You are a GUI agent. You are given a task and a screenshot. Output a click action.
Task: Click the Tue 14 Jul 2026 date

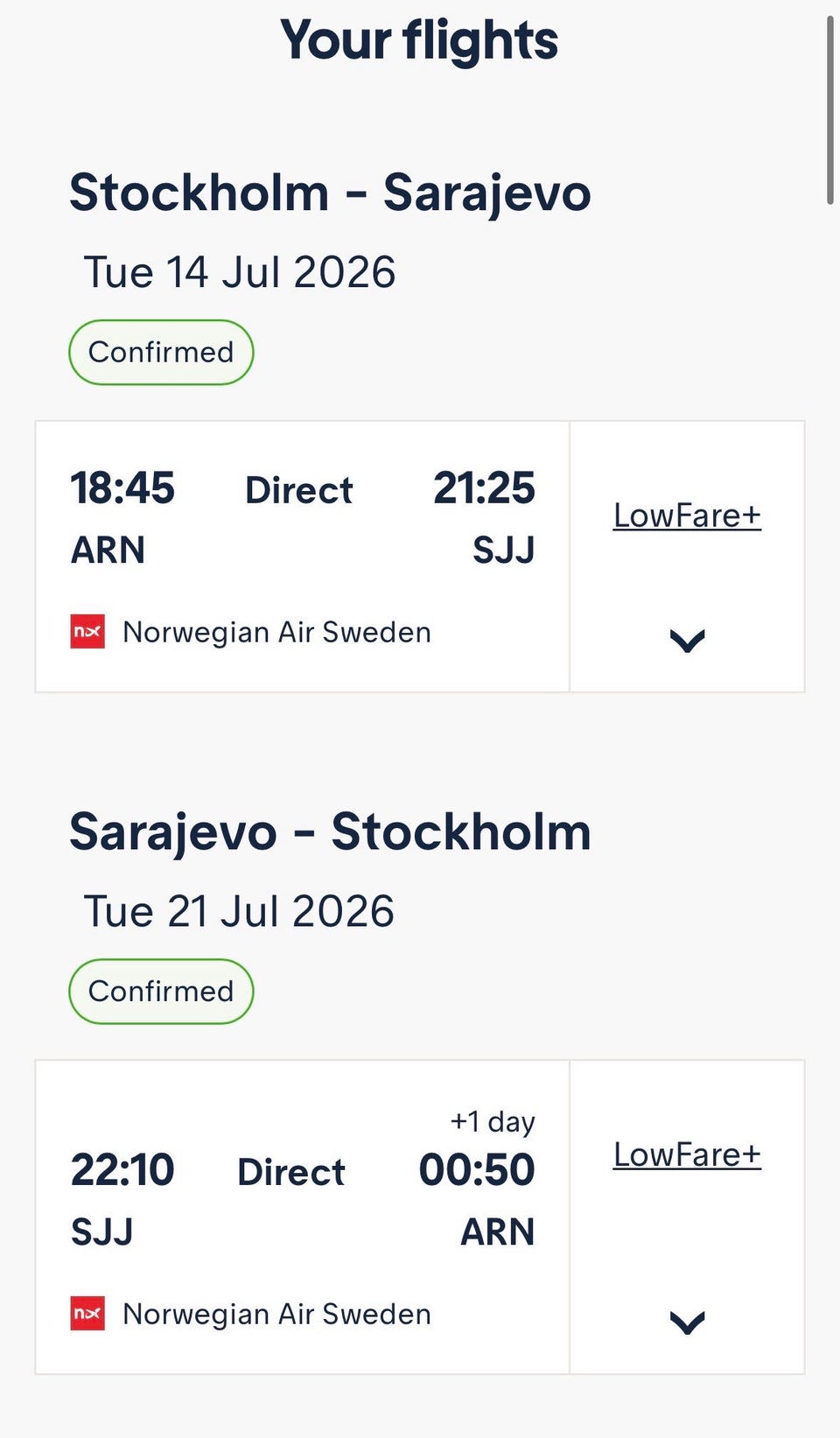pyautogui.click(x=239, y=272)
